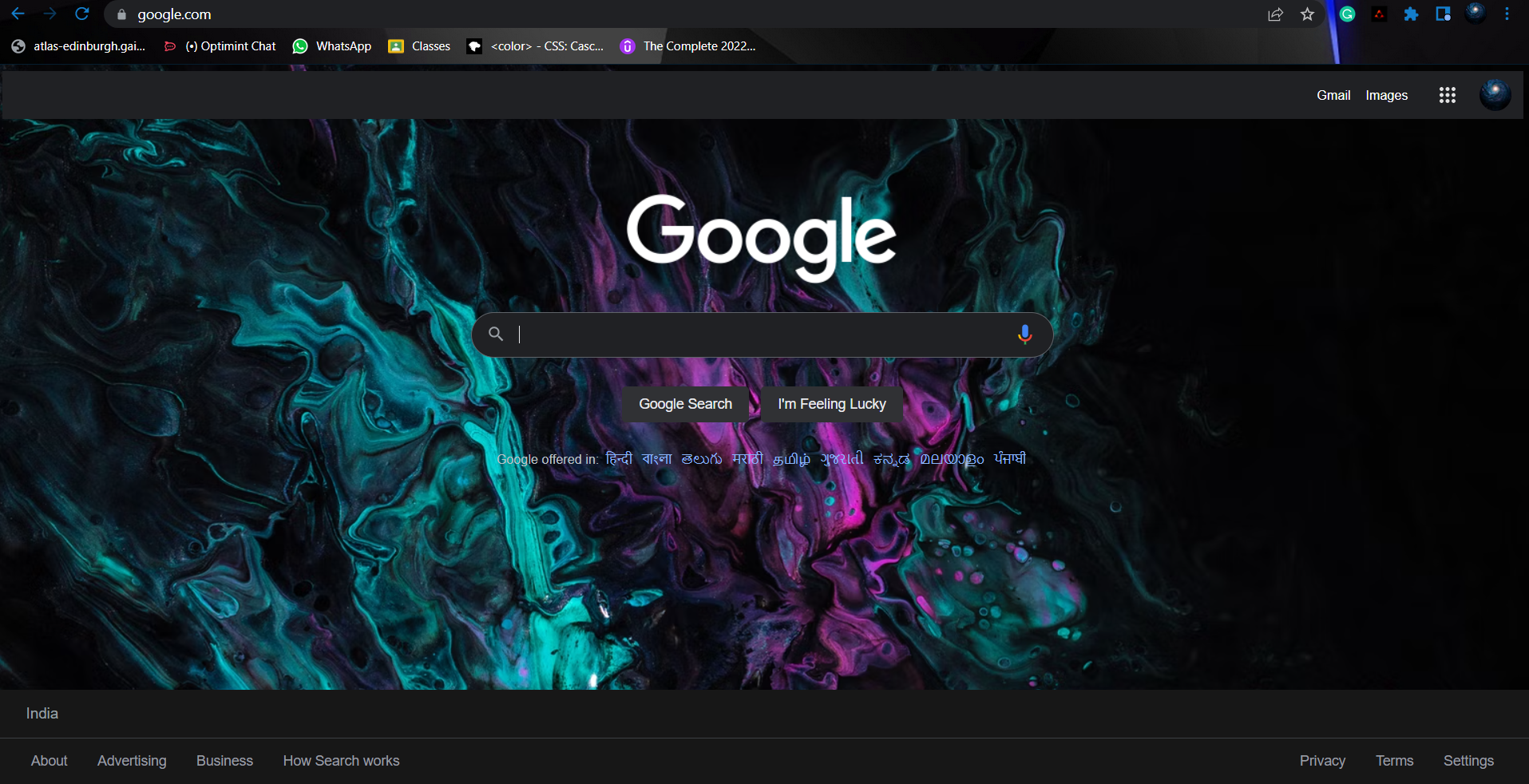The image size is (1529, 784).
Task: Switch Google to Tamil (தமிழ்)
Action: (x=791, y=458)
